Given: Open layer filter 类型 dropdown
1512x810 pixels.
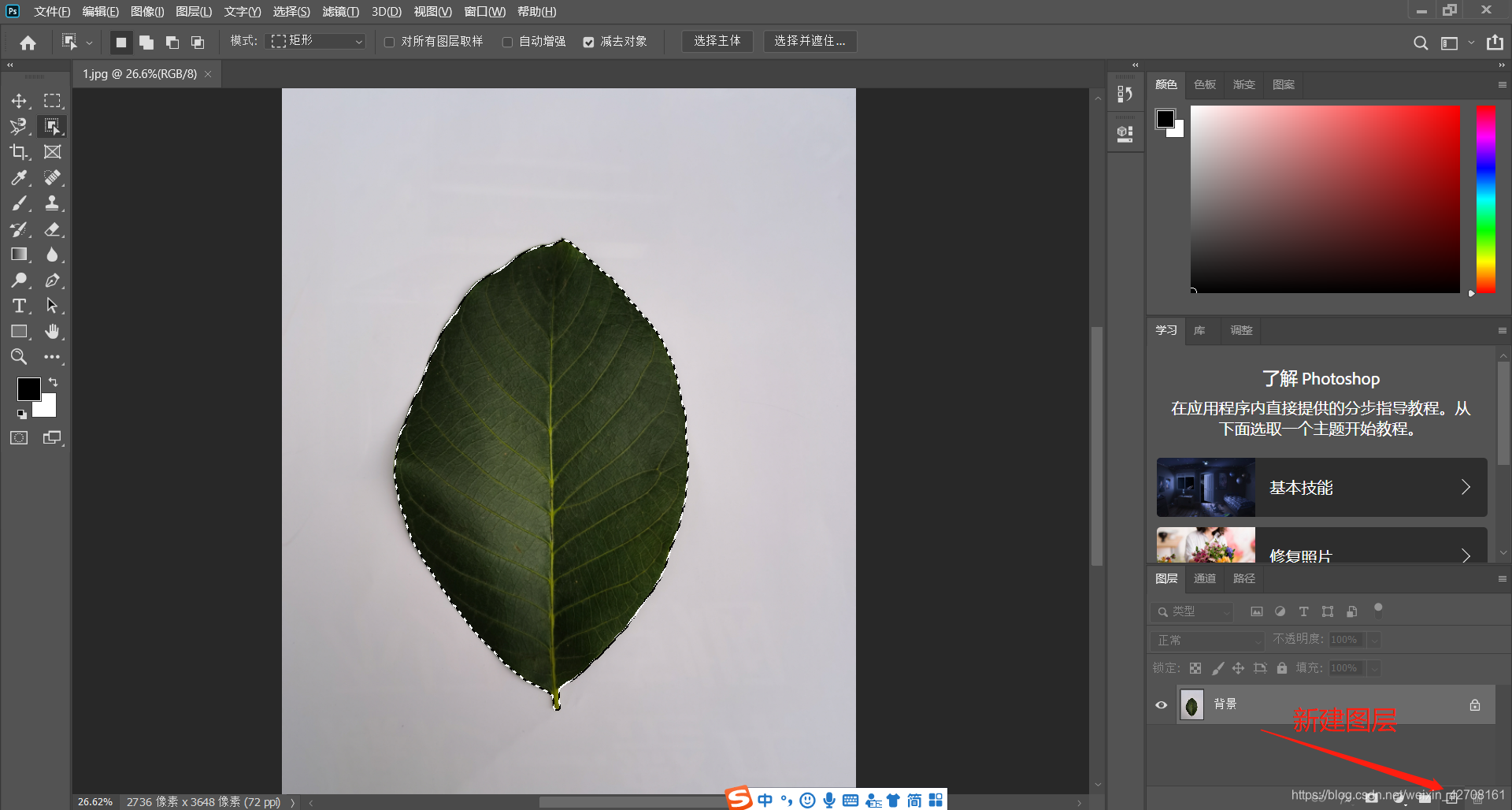Looking at the screenshot, I should [1192, 611].
